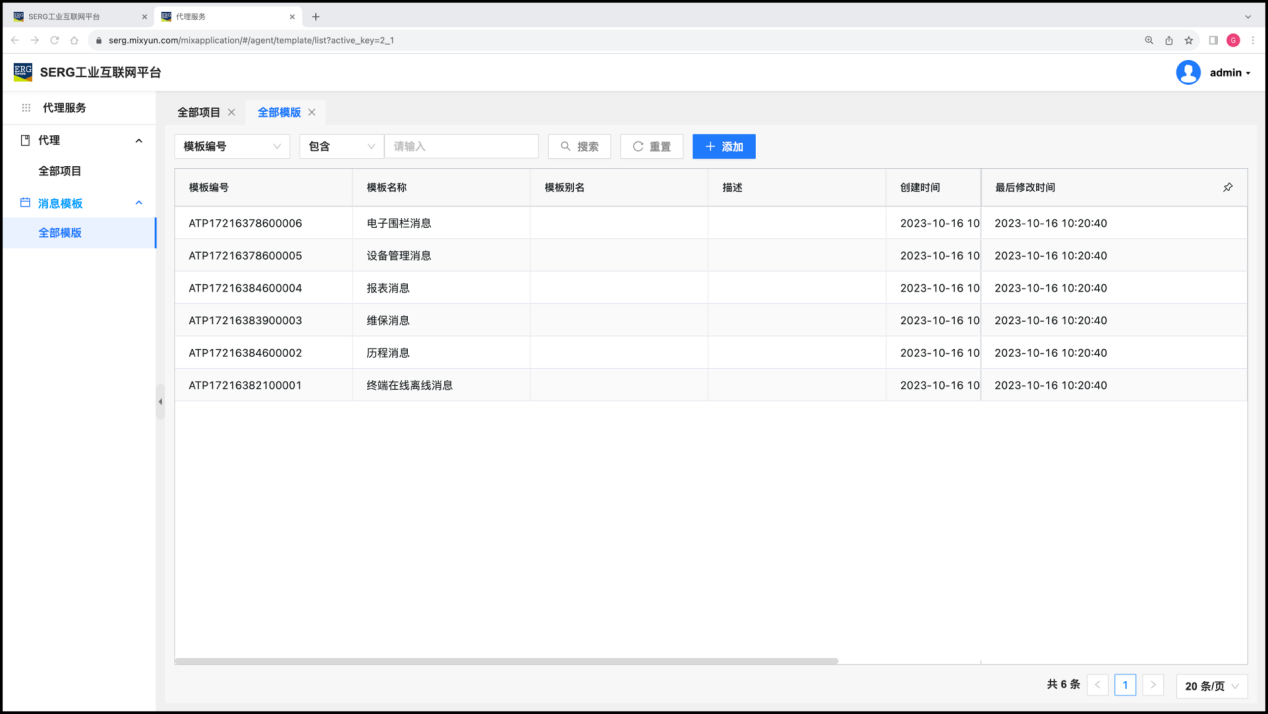The image size is (1268, 714).
Task: Collapse the 消息模板 sidebar menu group
Action: (x=139, y=203)
